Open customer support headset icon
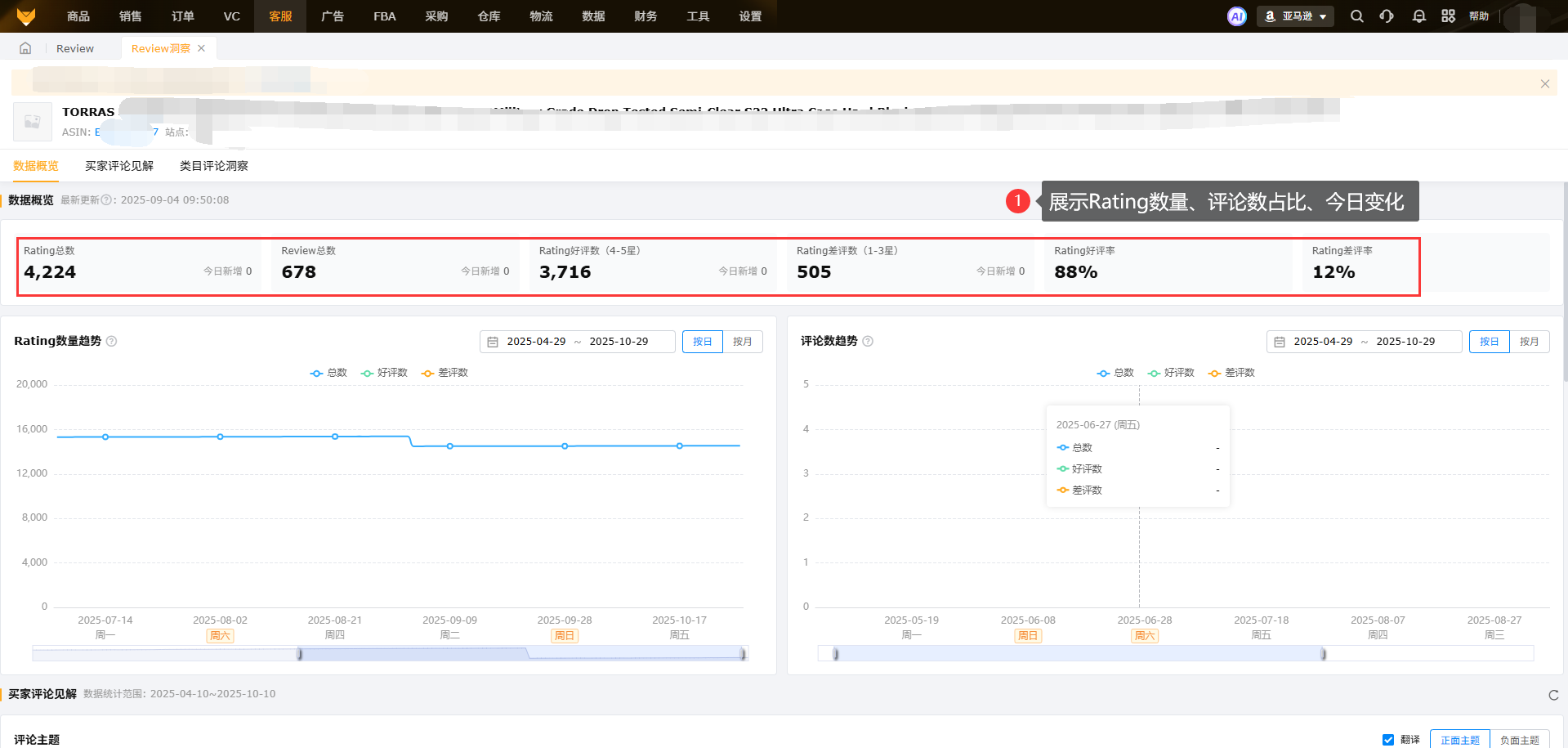Screen dimensions: 1568x748 pos(1387,16)
